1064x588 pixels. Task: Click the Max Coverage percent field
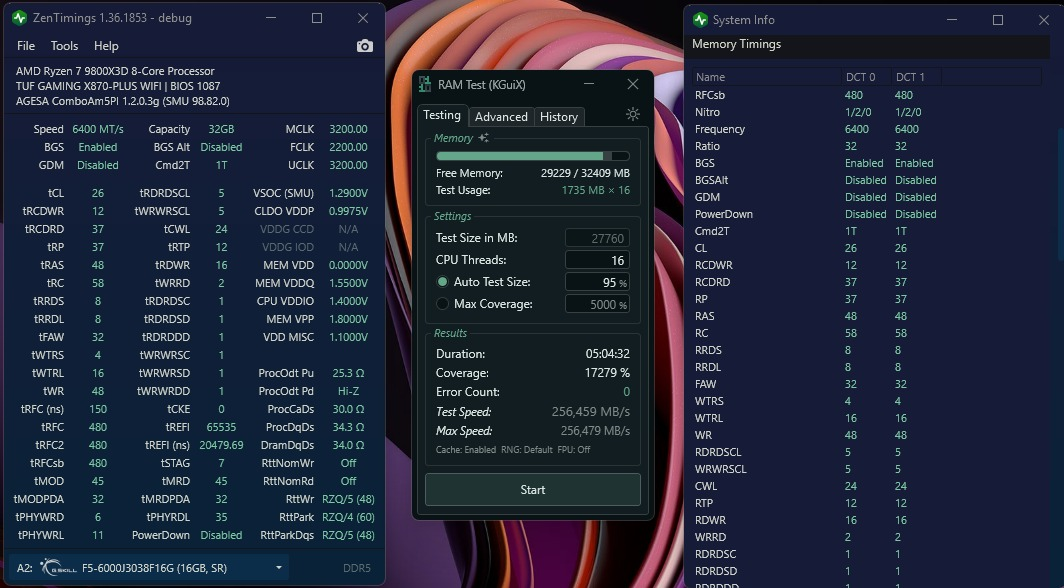click(x=597, y=305)
